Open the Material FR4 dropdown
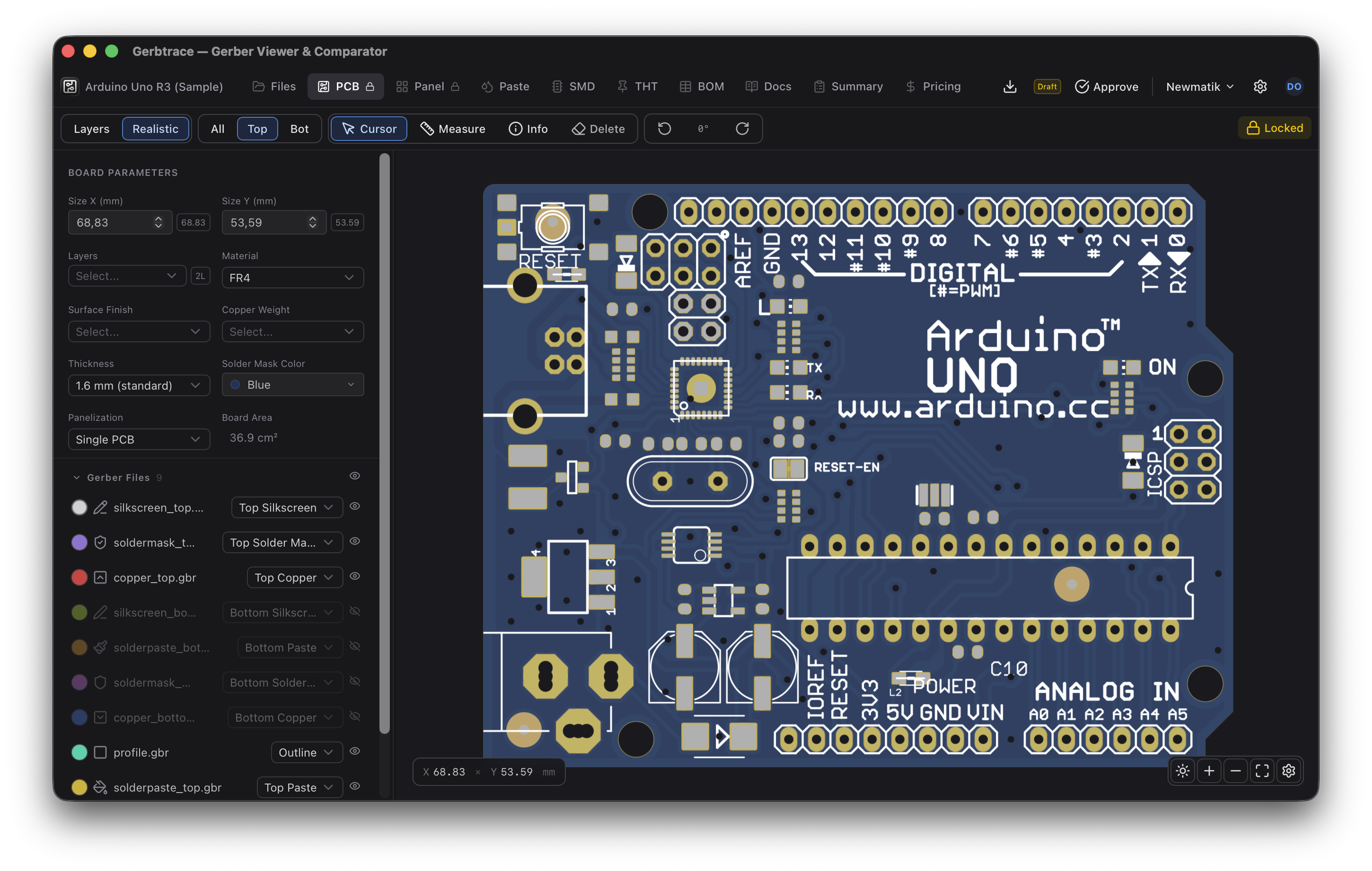 [x=292, y=278]
